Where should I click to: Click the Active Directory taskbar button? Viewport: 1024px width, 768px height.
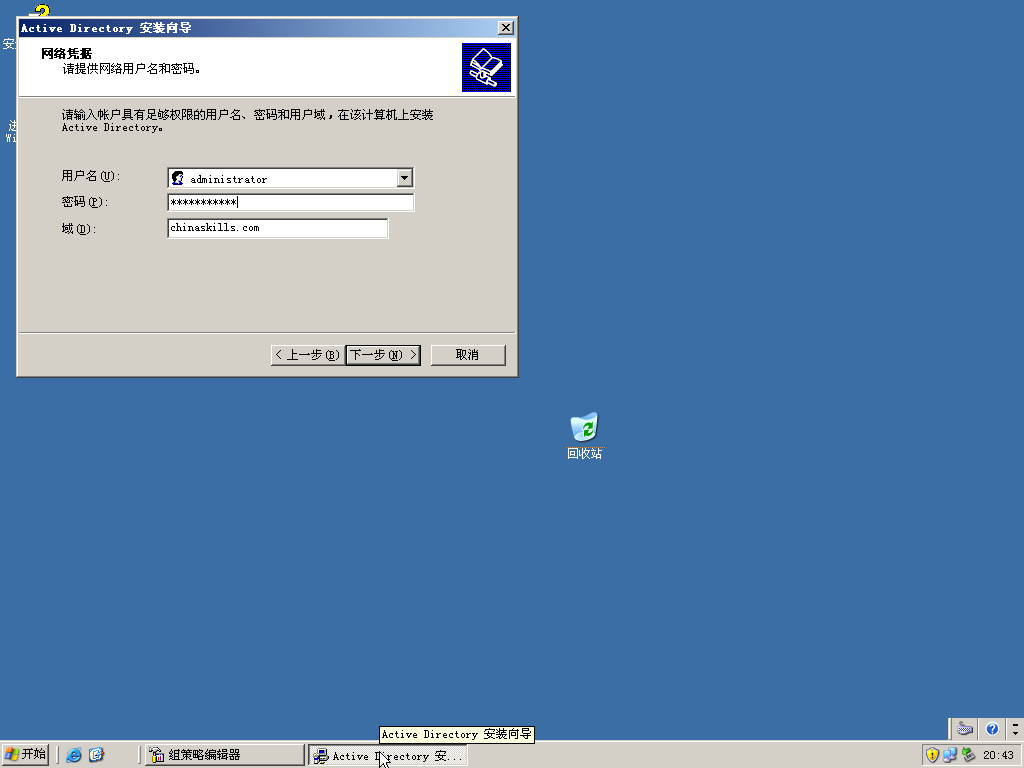click(x=388, y=756)
